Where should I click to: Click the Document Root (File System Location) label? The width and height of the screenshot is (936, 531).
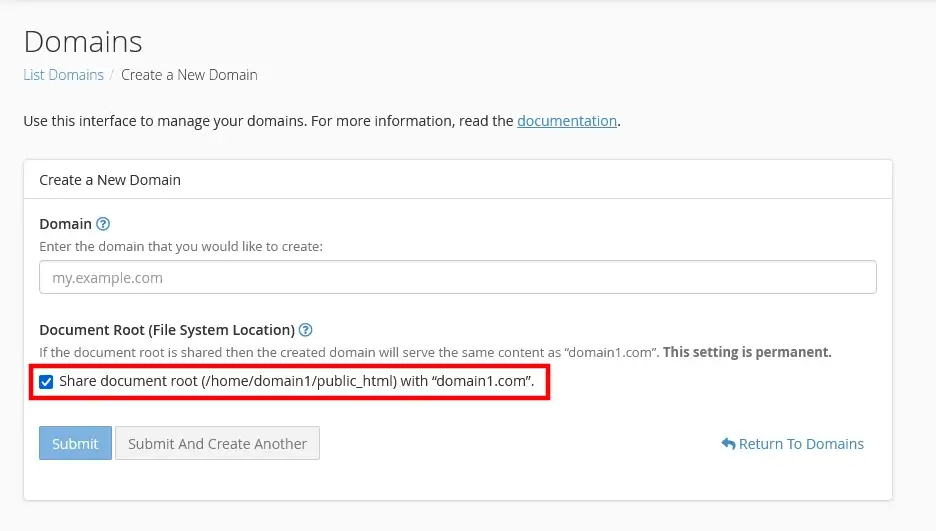(x=166, y=330)
